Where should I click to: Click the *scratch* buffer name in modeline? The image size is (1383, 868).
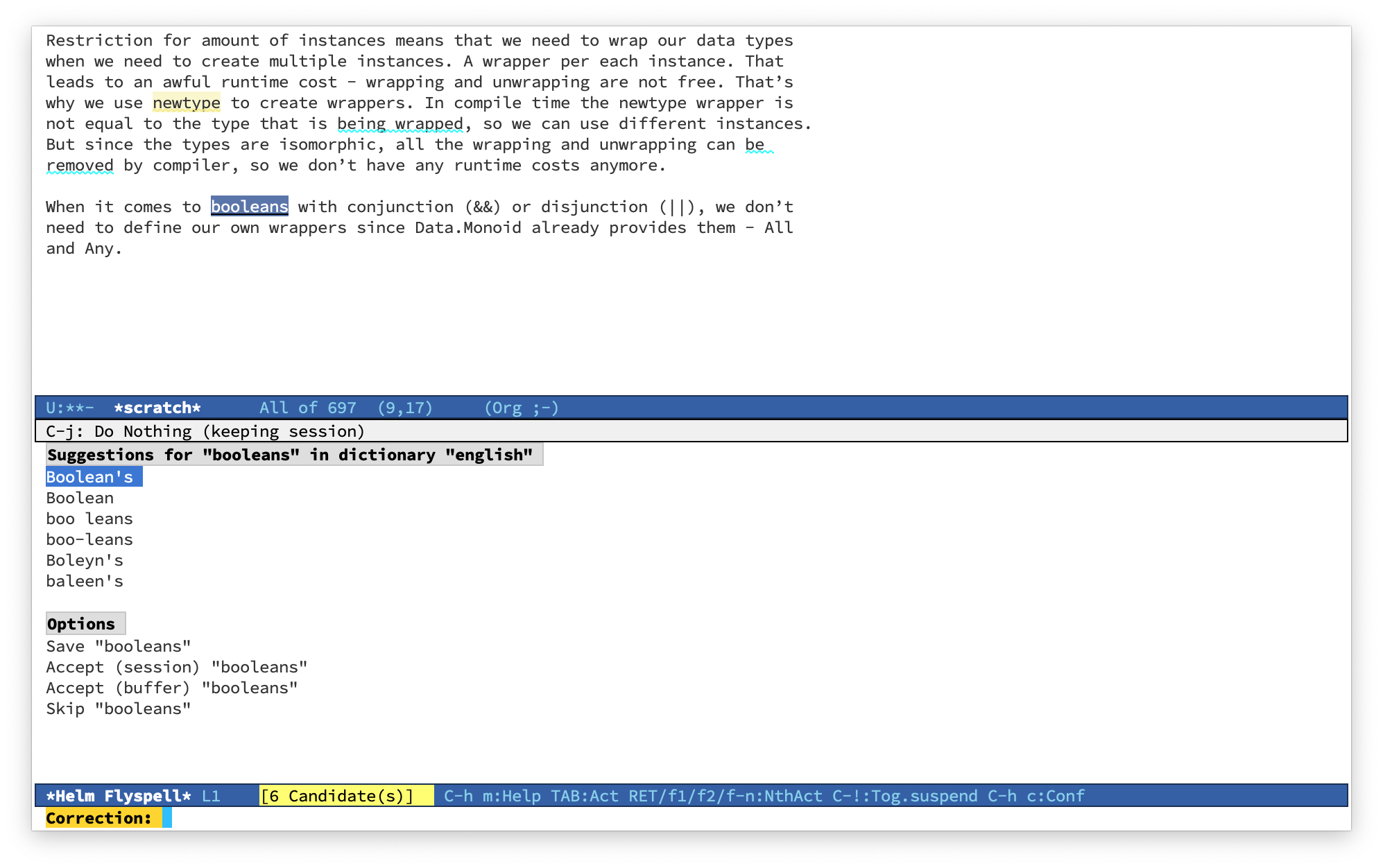pyautogui.click(x=157, y=408)
